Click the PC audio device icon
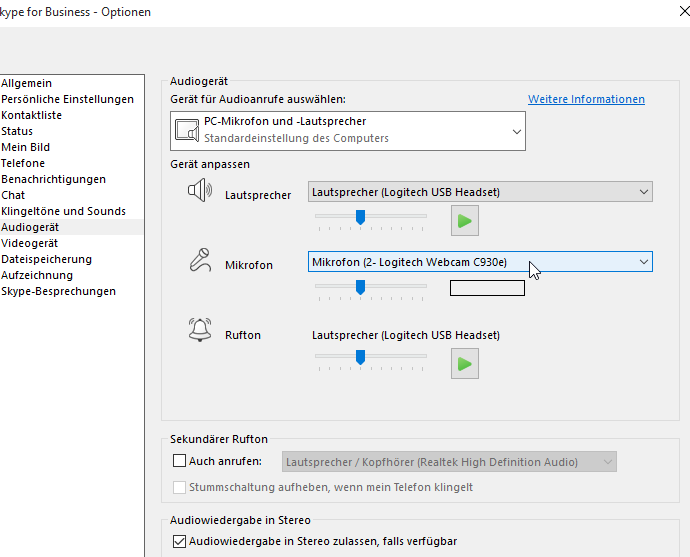 tap(186, 130)
